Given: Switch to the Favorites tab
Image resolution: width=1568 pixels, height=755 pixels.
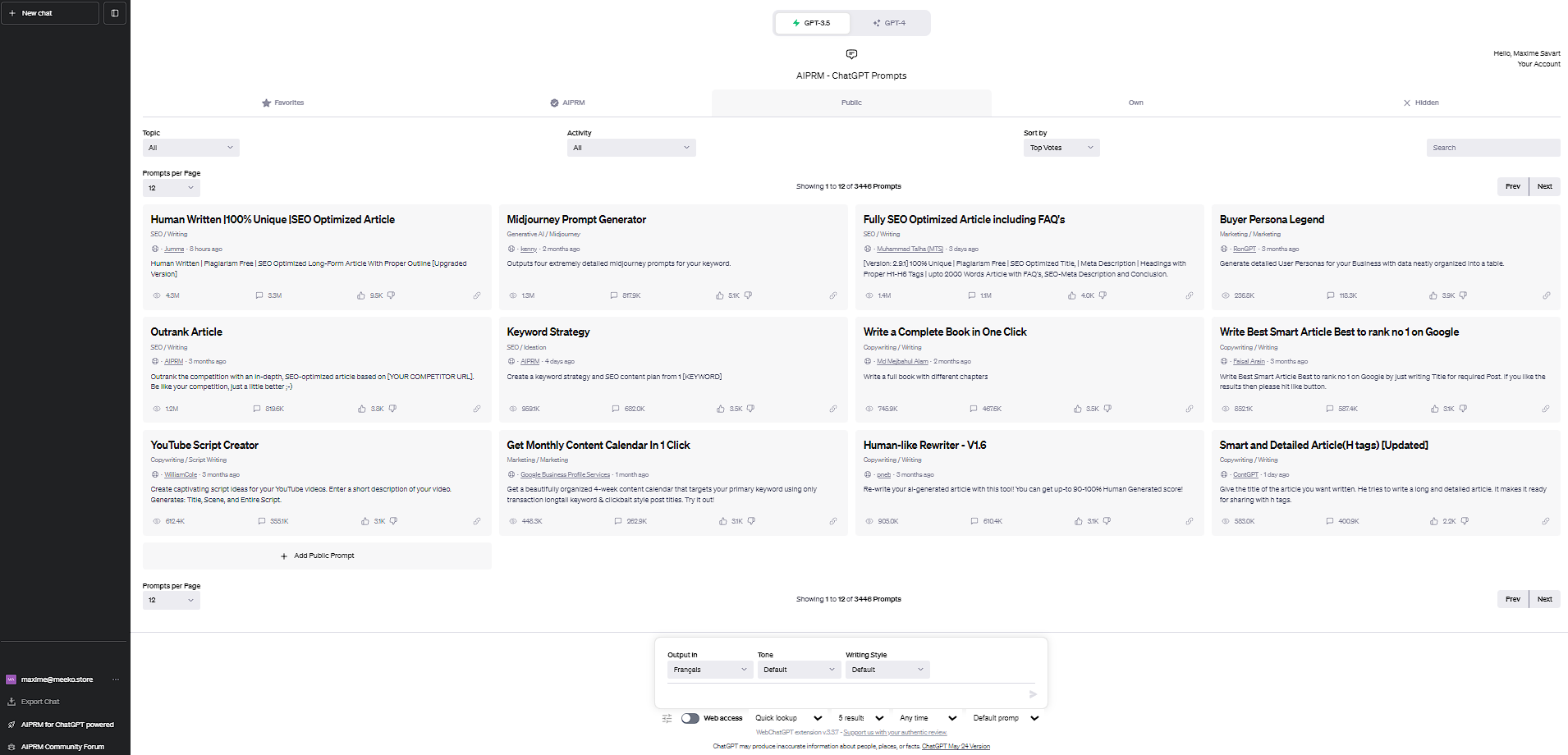Looking at the screenshot, I should click(282, 103).
